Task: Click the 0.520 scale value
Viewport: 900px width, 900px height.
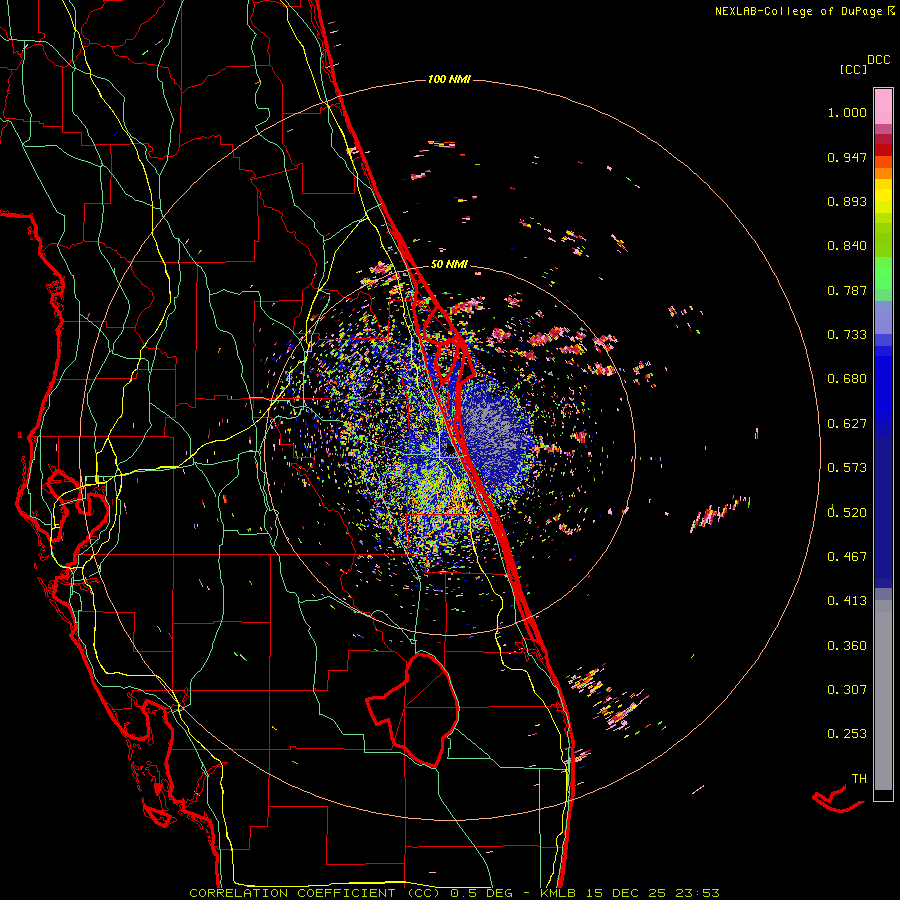Action: 847,512
